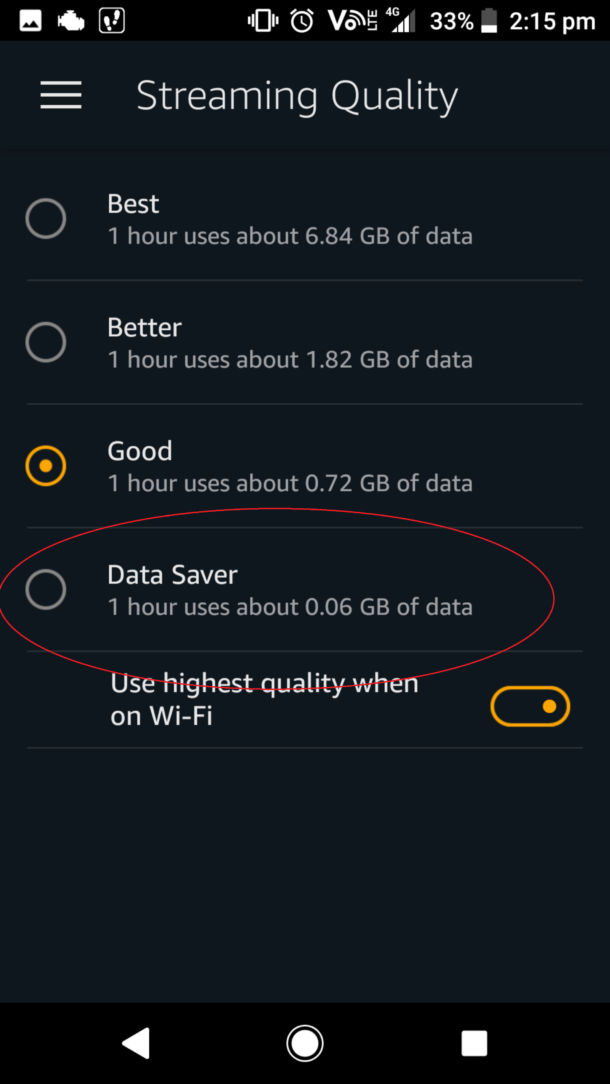Select the Data Saver streaming option
This screenshot has width=610, height=1084.
point(45,589)
